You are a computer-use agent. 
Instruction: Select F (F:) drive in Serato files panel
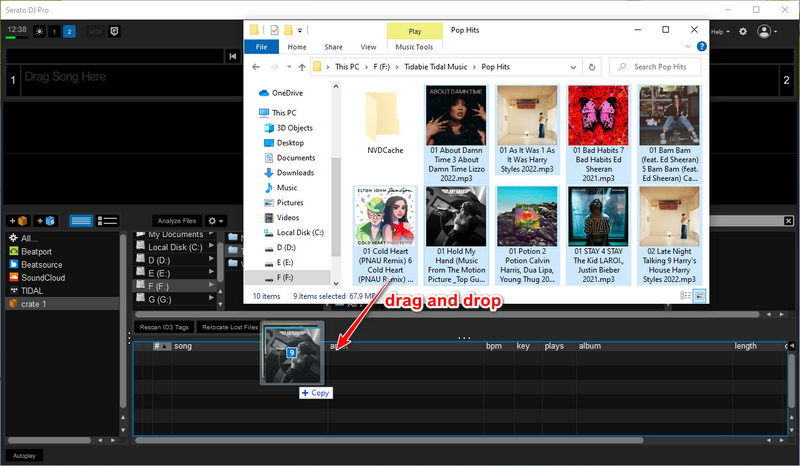175,286
